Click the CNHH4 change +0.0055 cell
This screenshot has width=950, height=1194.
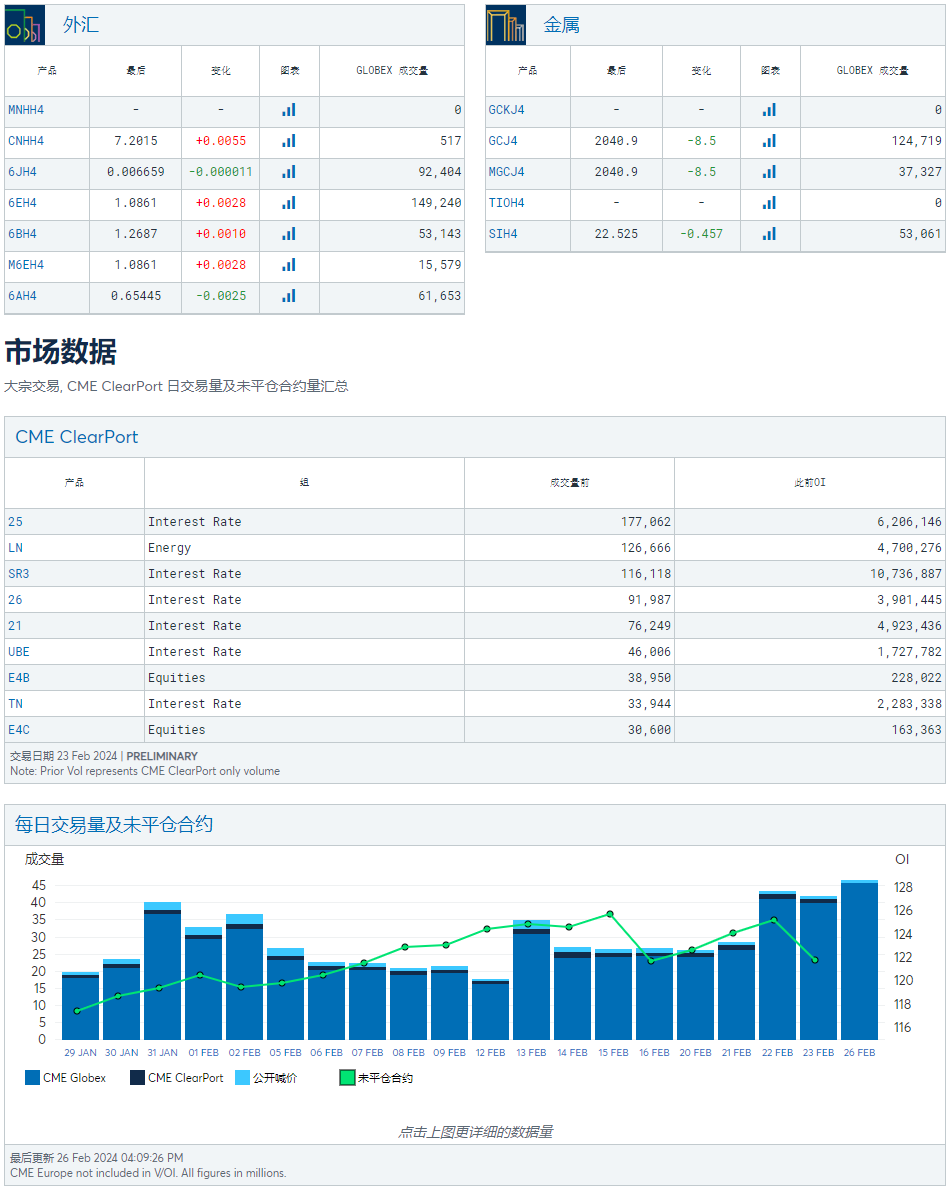click(x=221, y=141)
